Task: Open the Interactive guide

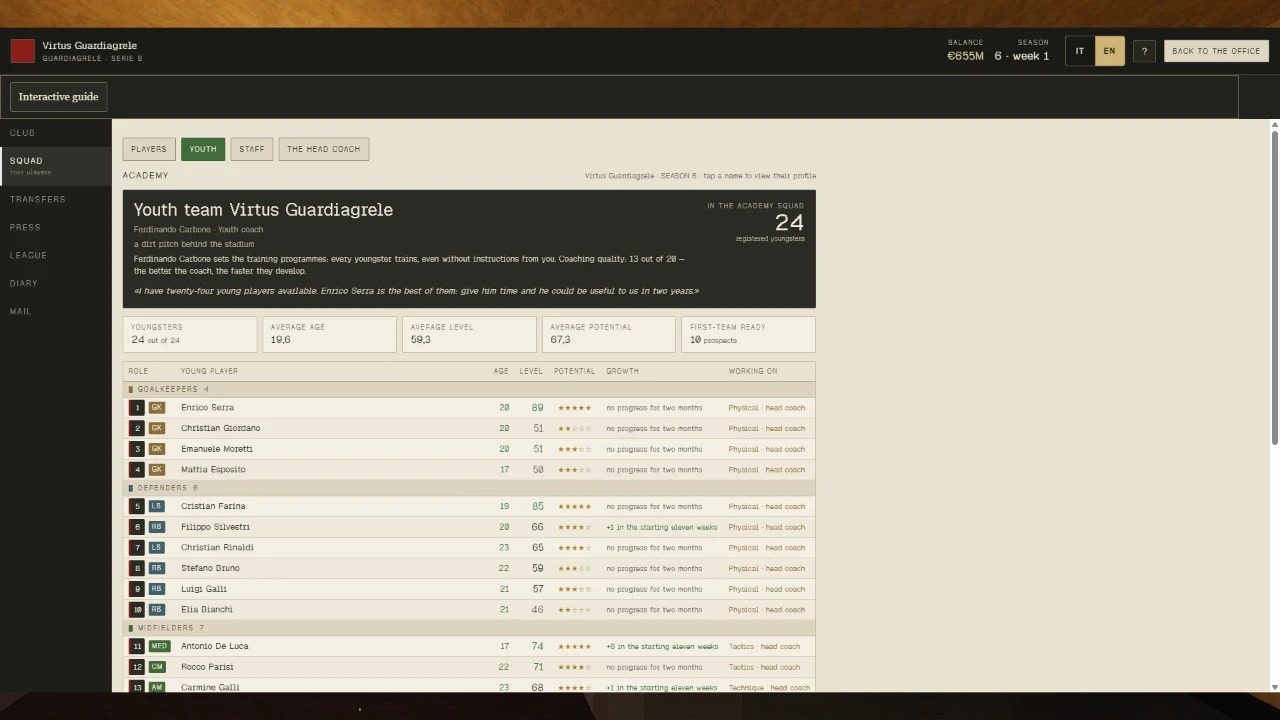Action: coord(58,97)
